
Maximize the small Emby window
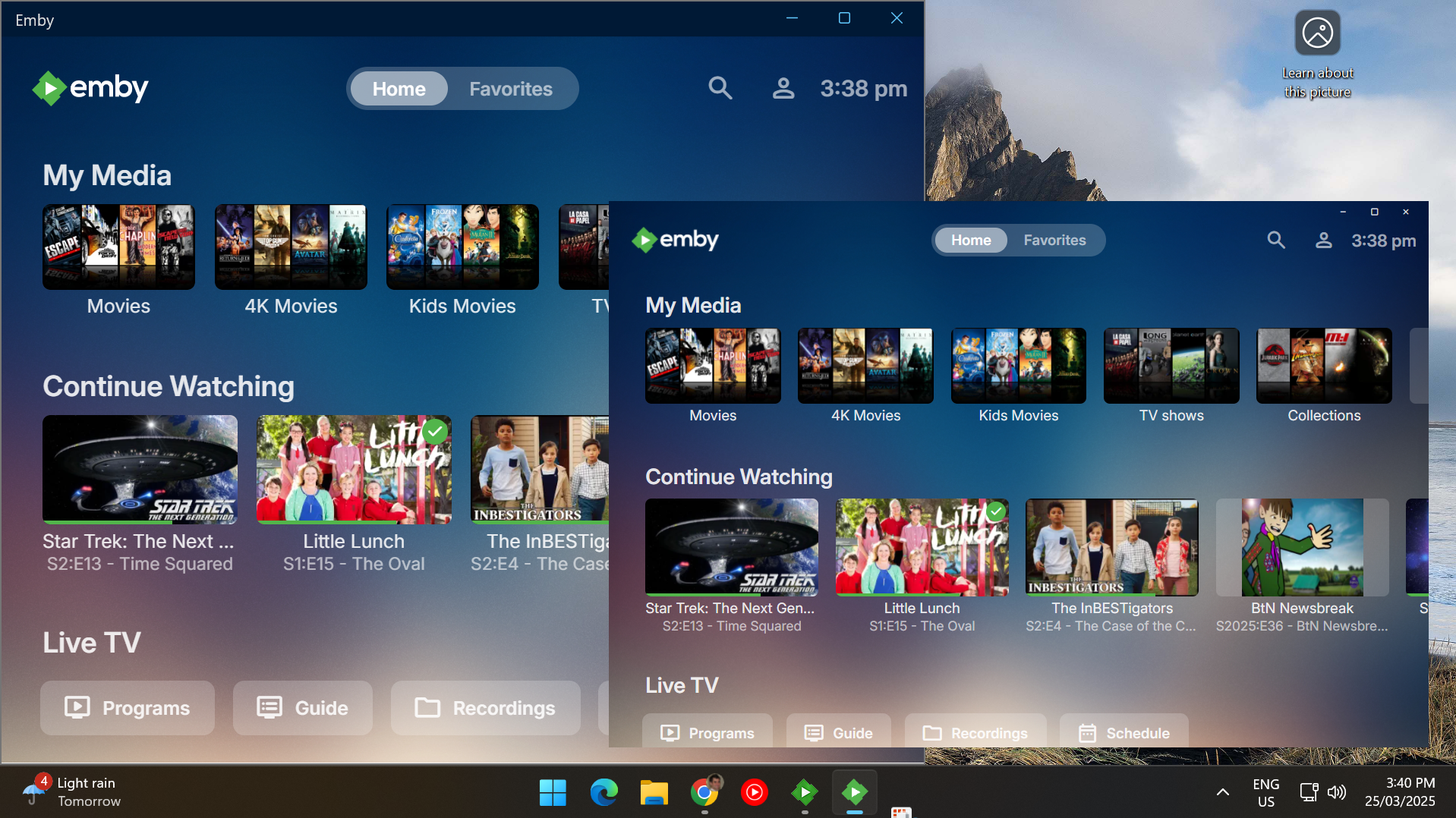(1374, 212)
